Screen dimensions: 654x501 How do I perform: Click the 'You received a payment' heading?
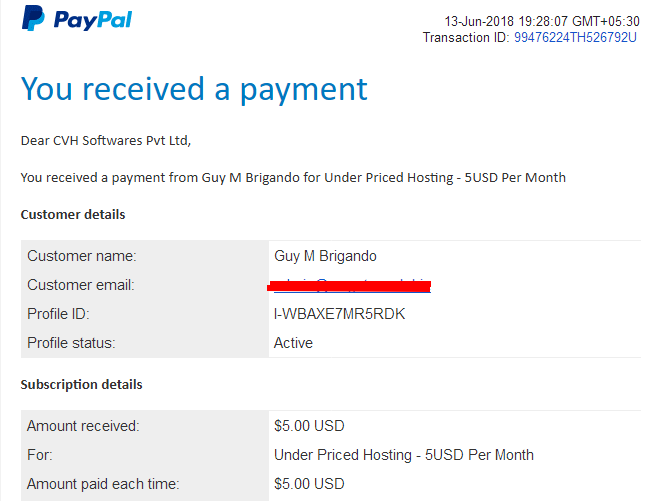point(194,89)
